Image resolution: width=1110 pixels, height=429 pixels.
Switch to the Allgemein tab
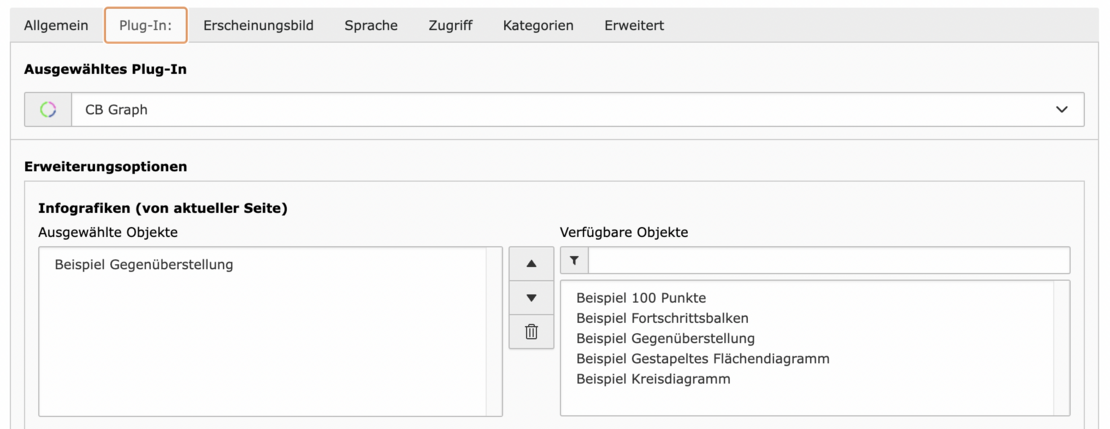point(54,25)
